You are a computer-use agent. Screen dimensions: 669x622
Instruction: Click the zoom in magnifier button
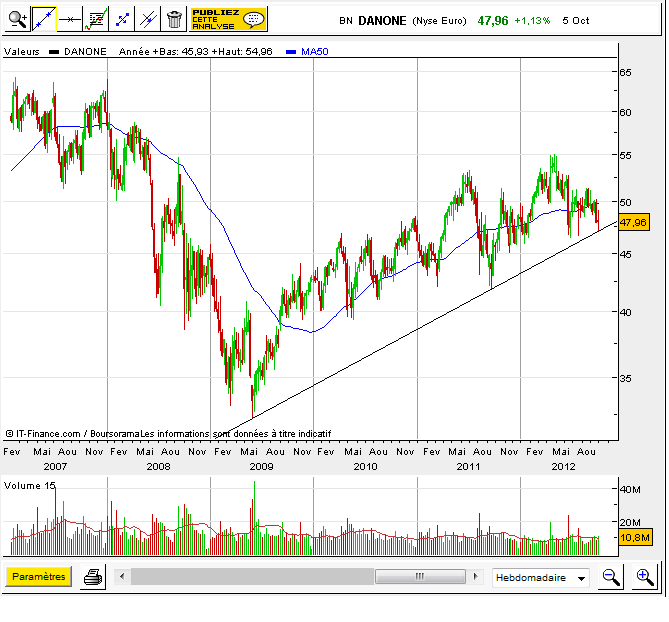tap(645, 577)
